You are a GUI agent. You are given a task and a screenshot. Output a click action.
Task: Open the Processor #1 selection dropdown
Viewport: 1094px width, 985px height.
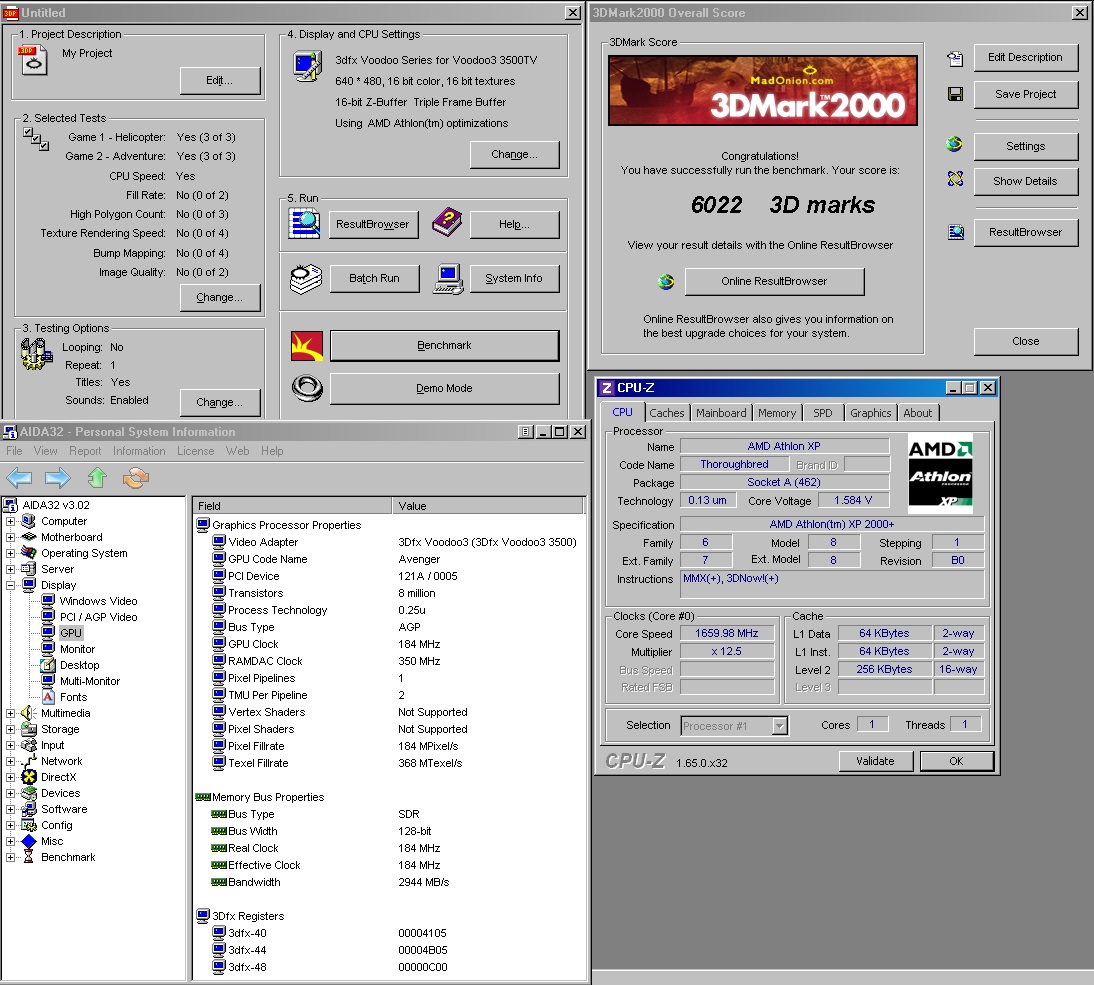(x=780, y=726)
